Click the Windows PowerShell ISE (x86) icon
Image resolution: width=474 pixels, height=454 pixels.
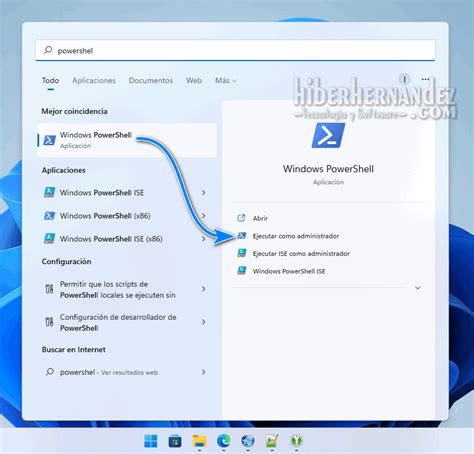pos(49,239)
